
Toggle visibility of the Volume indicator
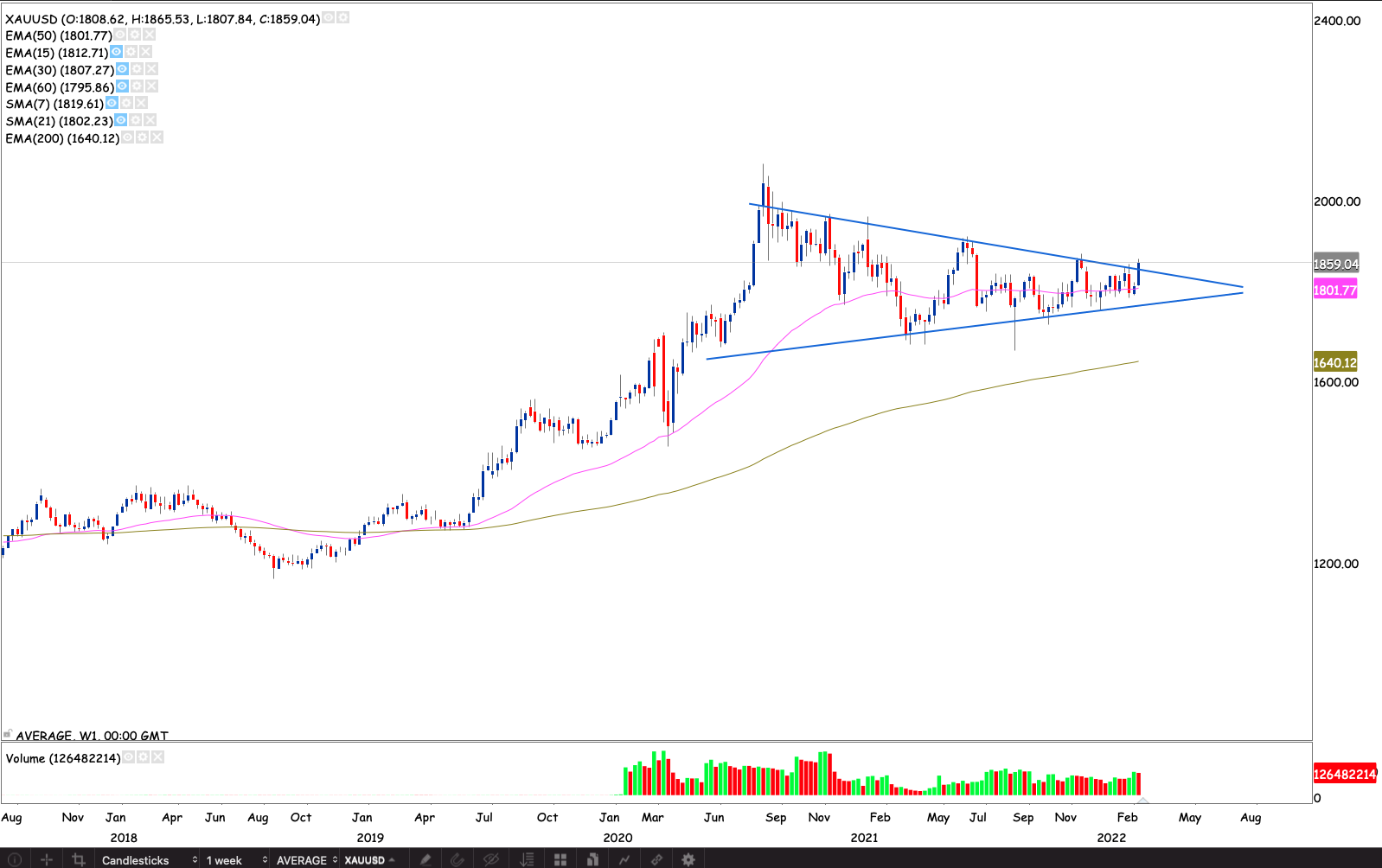click(x=128, y=757)
